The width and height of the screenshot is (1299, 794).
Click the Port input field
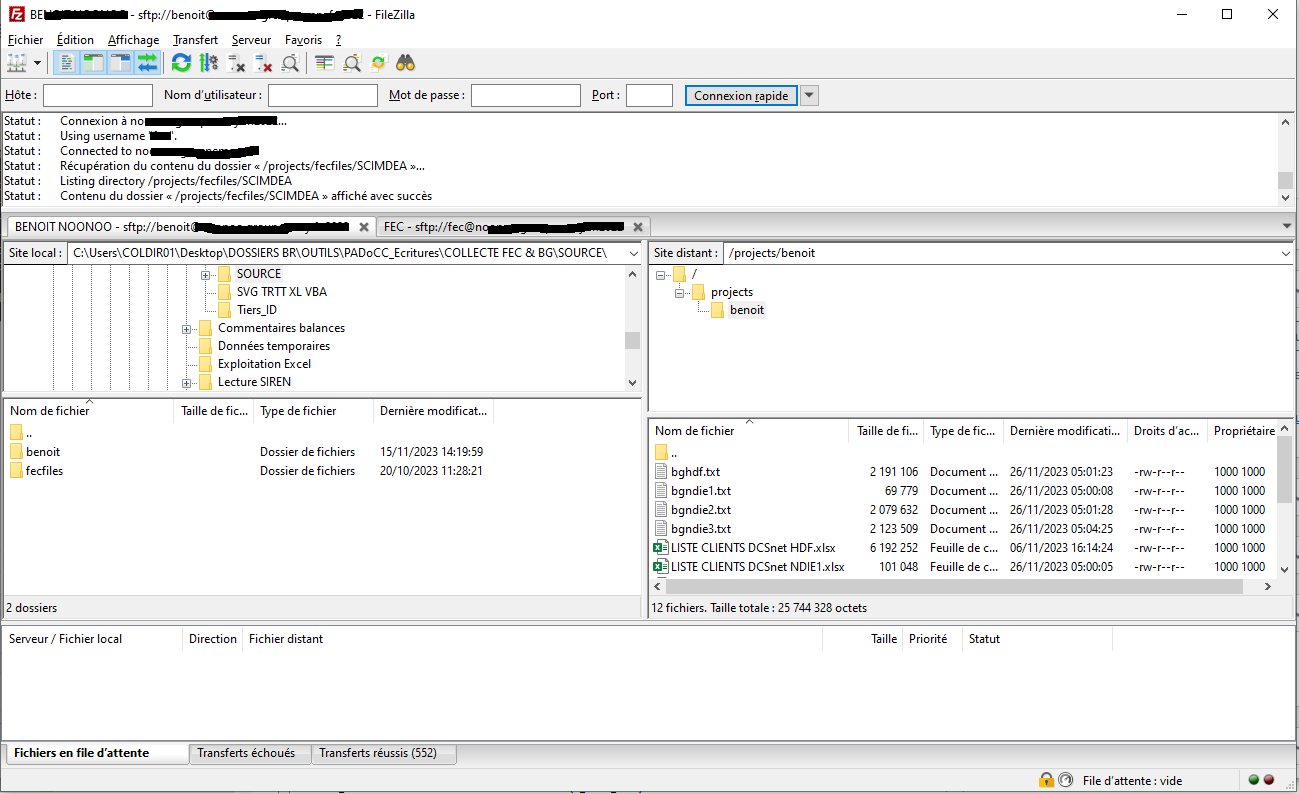pos(649,96)
